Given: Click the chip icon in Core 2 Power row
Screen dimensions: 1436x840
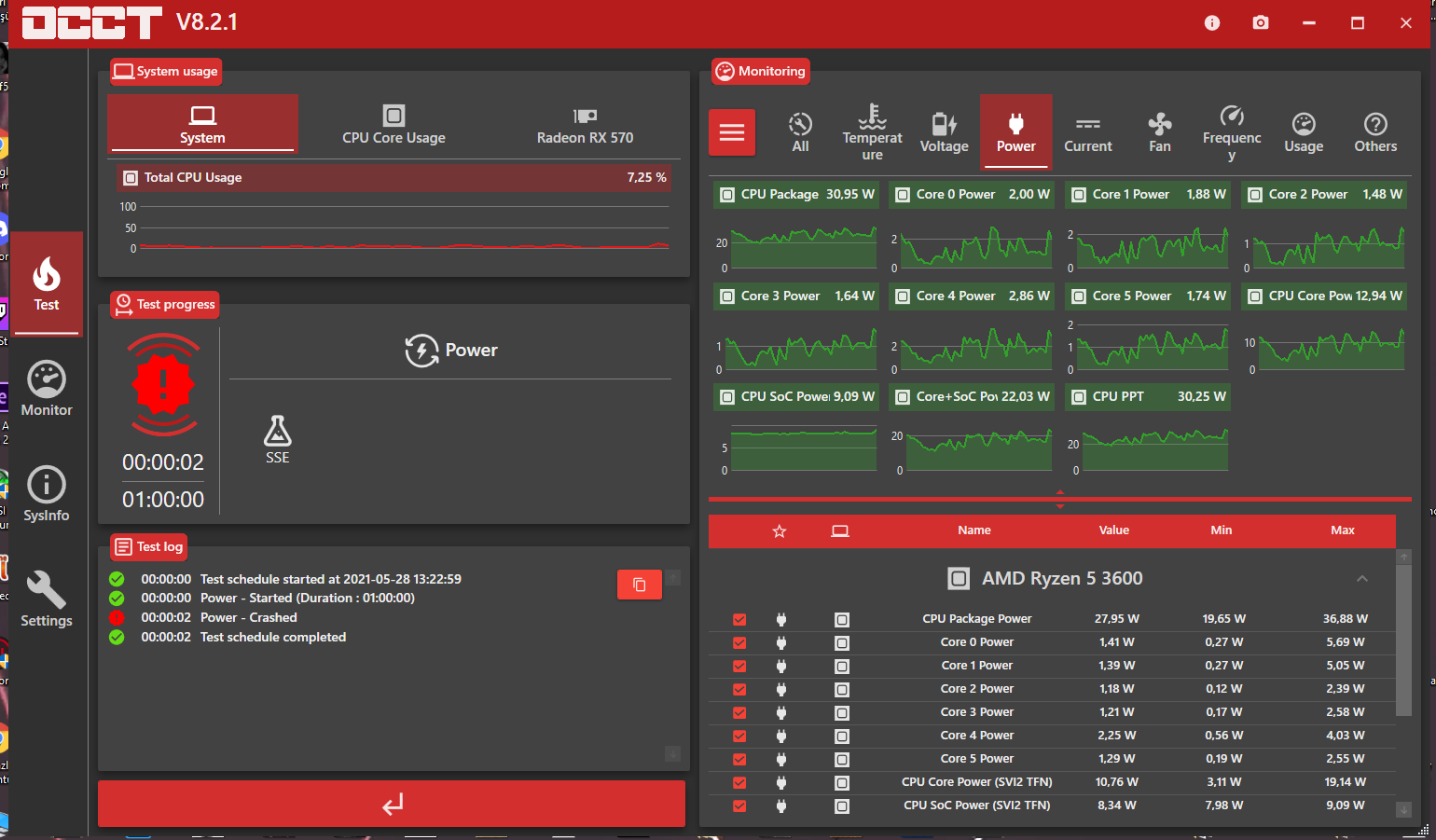Looking at the screenshot, I should [x=842, y=690].
